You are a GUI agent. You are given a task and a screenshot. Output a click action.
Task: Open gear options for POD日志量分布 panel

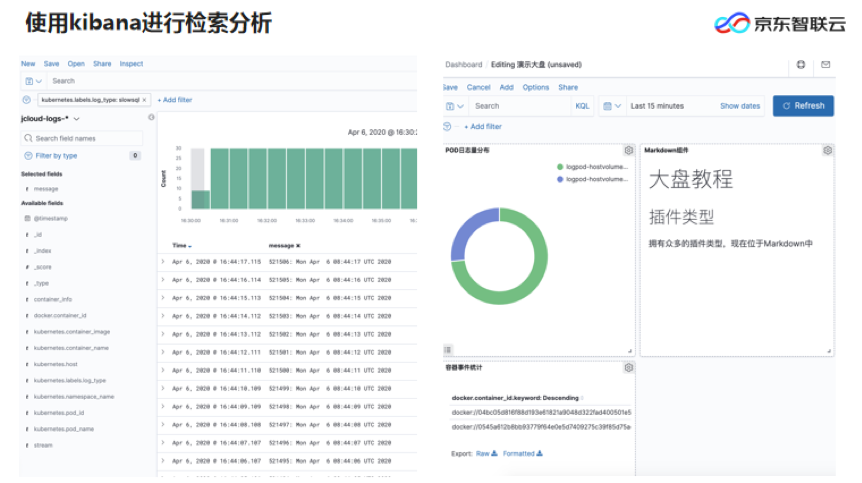click(x=628, y=150)
